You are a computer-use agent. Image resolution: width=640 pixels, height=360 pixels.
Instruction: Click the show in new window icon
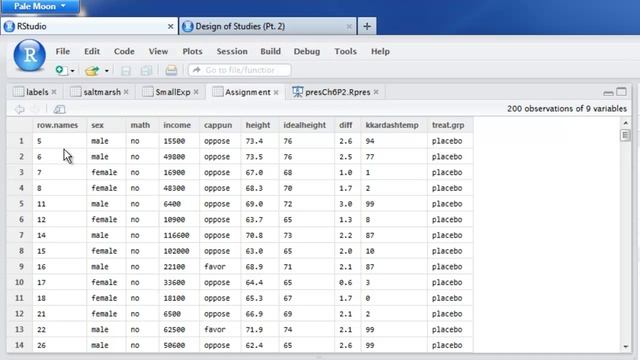tap(60, 109)
